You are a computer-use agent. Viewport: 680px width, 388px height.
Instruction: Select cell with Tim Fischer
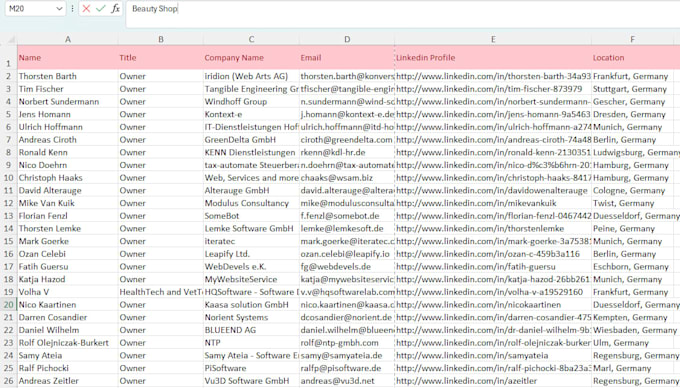pos(68,89)
